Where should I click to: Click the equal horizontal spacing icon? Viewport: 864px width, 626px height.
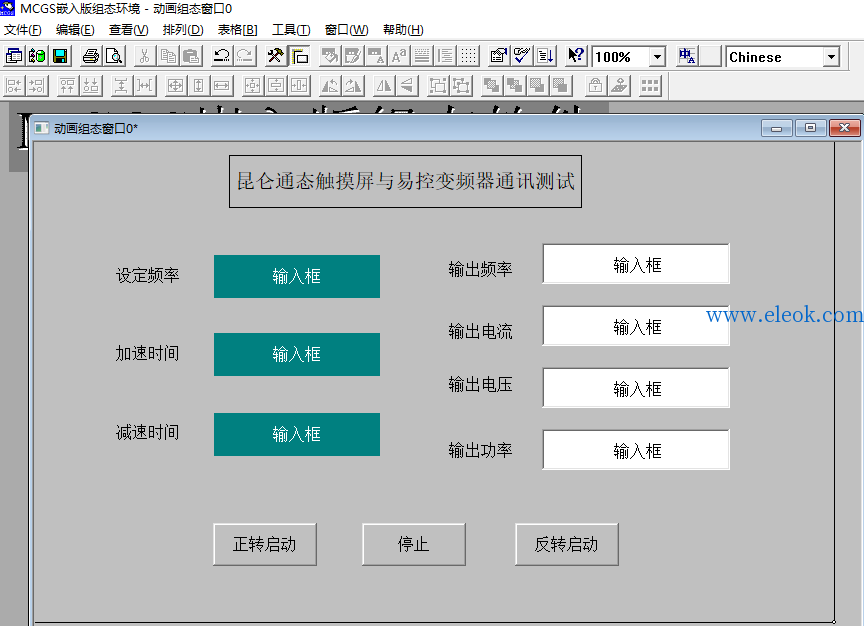click(145, 86)
